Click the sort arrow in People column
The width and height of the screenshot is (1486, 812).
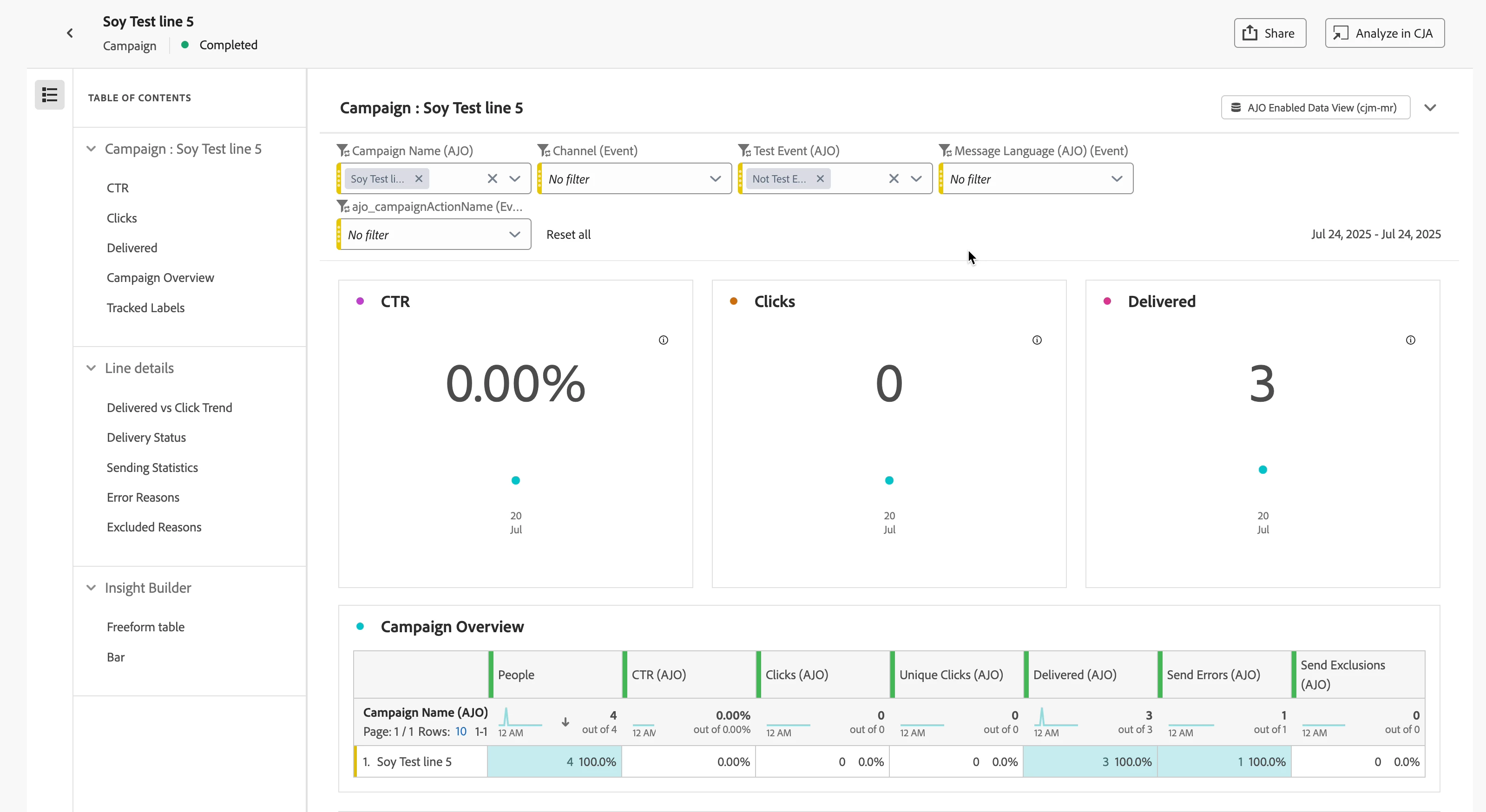(565, 722)
